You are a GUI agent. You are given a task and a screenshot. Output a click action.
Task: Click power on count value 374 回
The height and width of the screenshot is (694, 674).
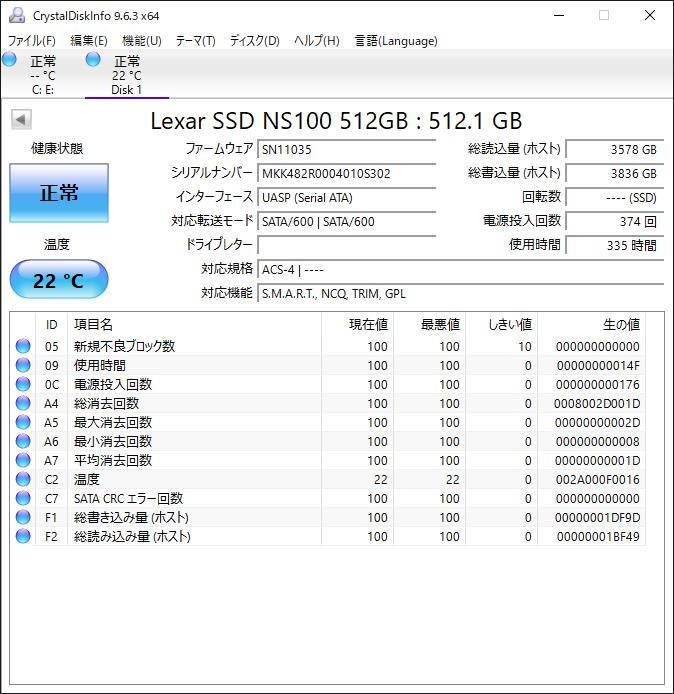tap(615, 221)
